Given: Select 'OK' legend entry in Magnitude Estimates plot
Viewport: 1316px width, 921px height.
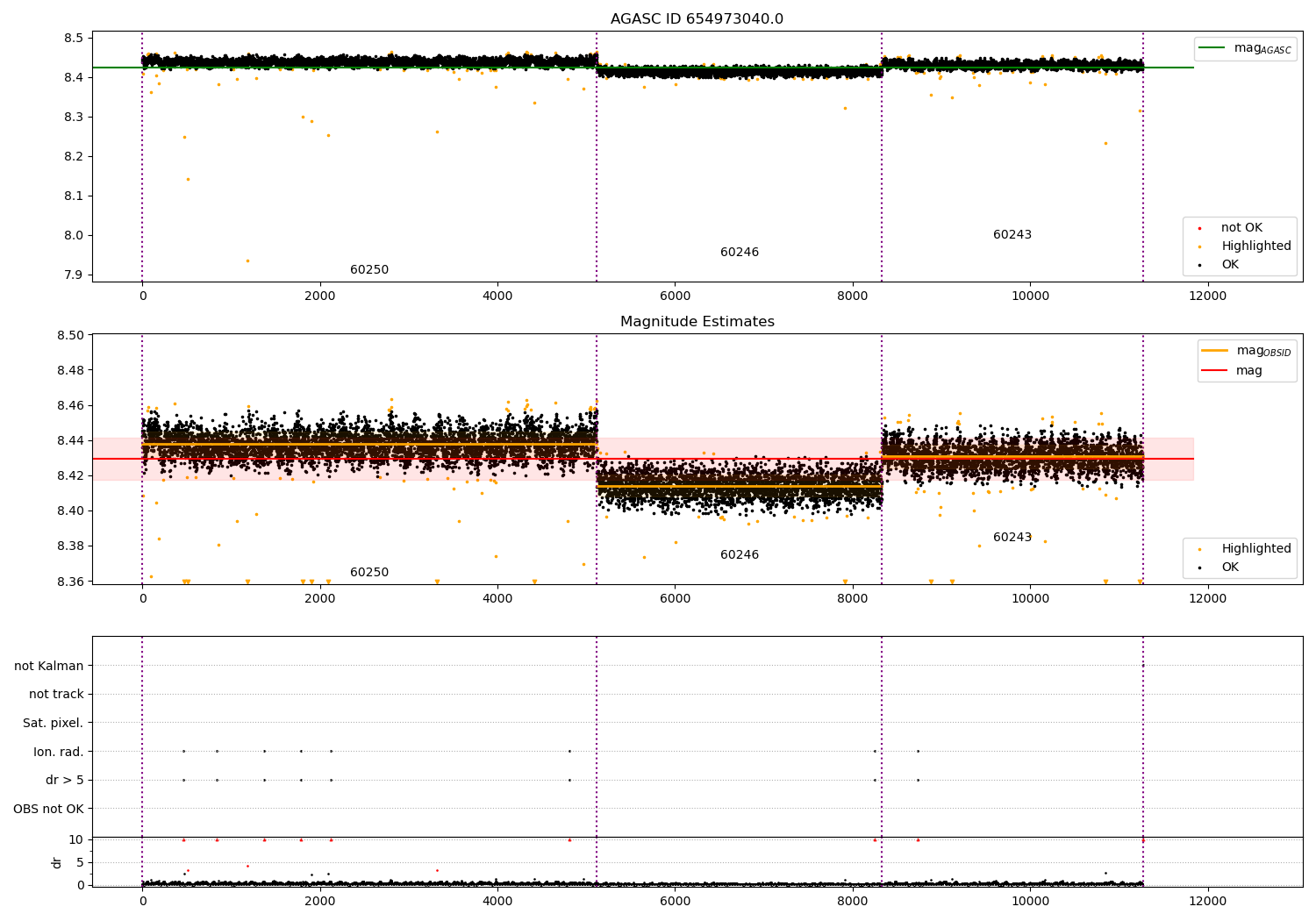Looking at the screenshot, I should (1230, 568).
